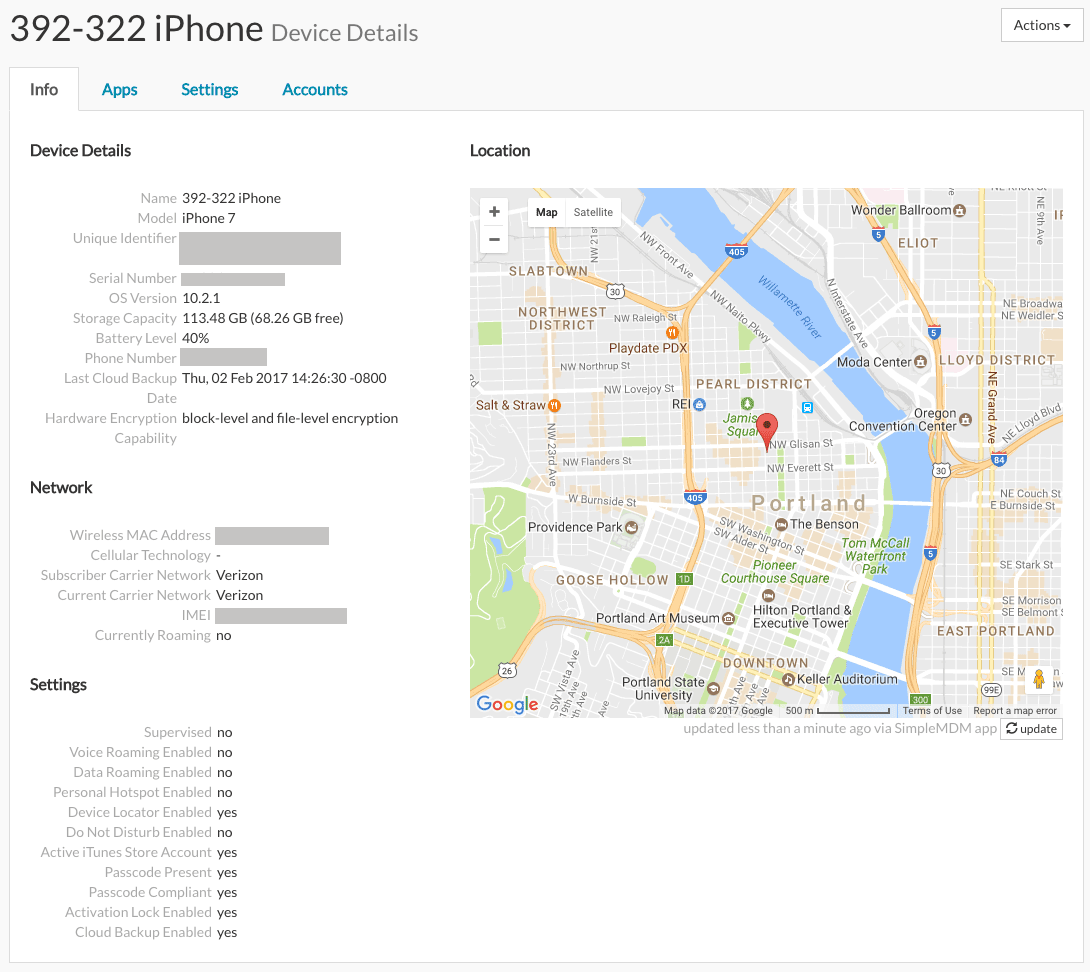Click the hardware encryption capability value
Viewport: 1090px width, 972px height.
click(290, 419)
